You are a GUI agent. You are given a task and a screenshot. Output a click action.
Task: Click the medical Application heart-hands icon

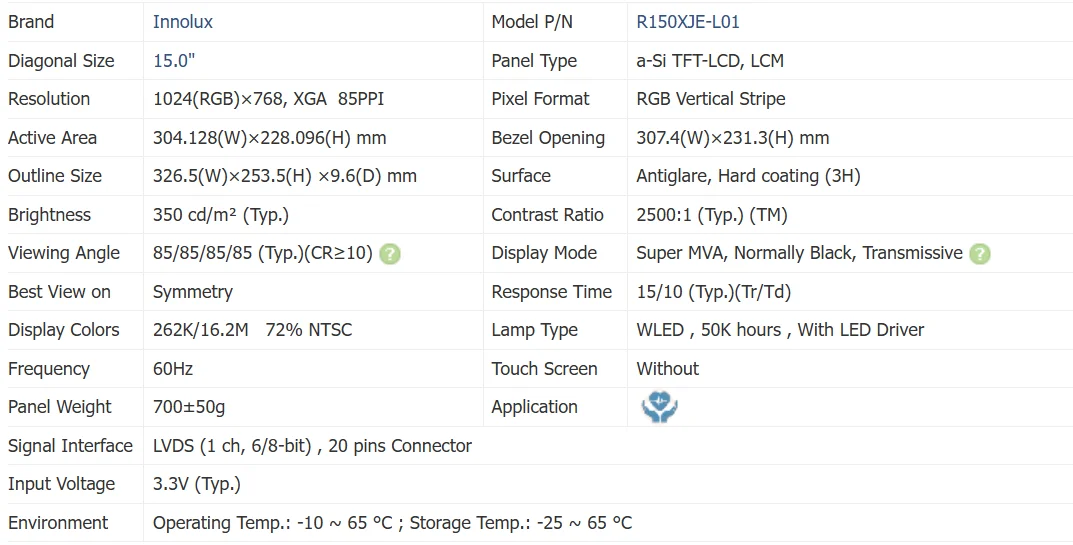[x=659, y=407]
